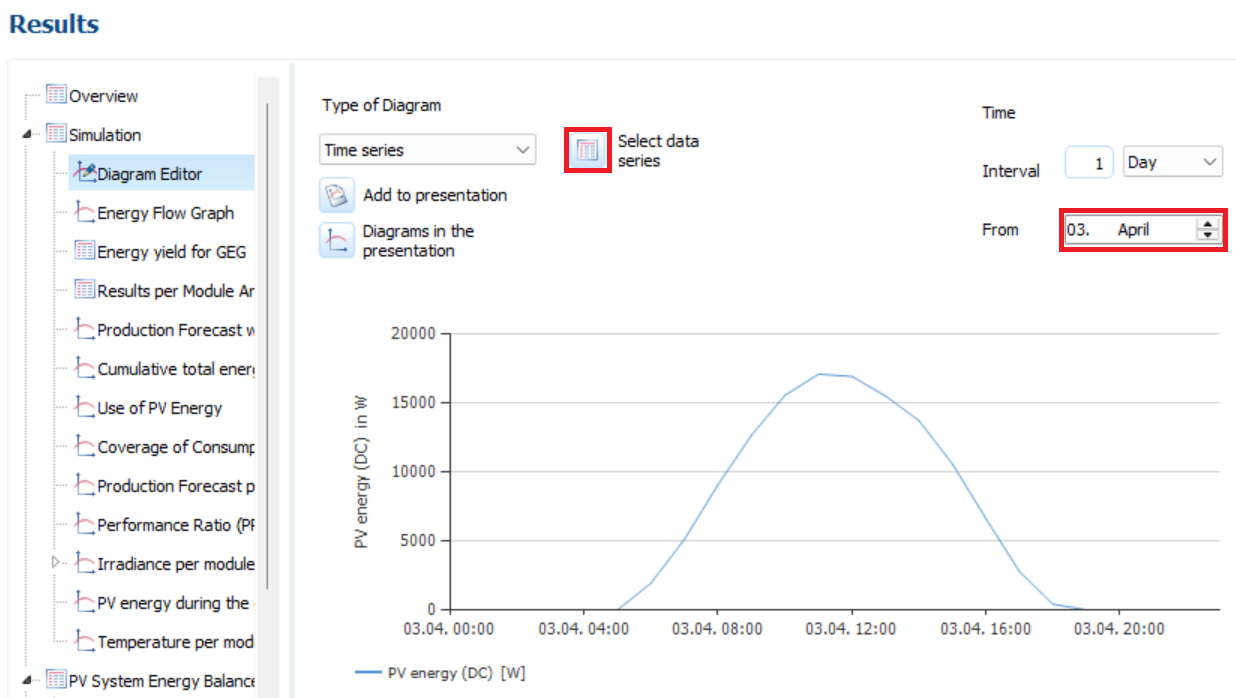This screenshot has width=1236, height=698.
Task: Select Use of PV Energy item
Action: [159, 408]
